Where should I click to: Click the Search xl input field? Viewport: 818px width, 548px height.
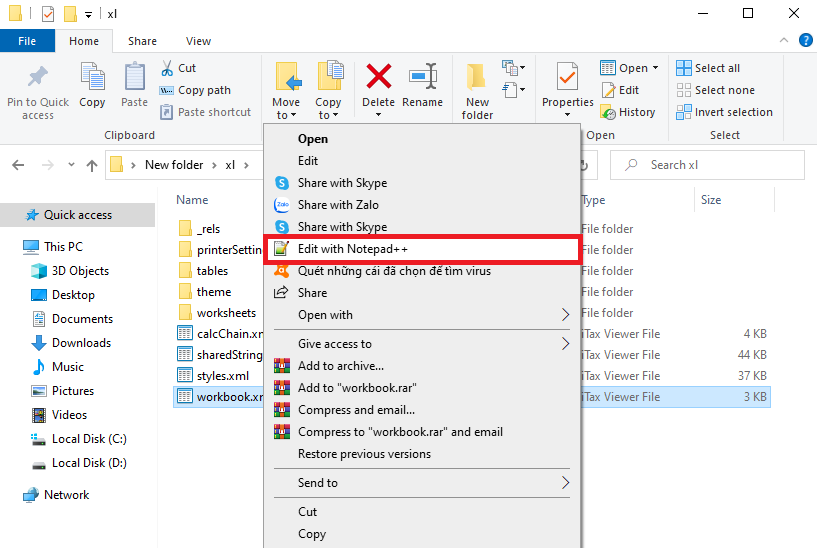click(707, 165)
